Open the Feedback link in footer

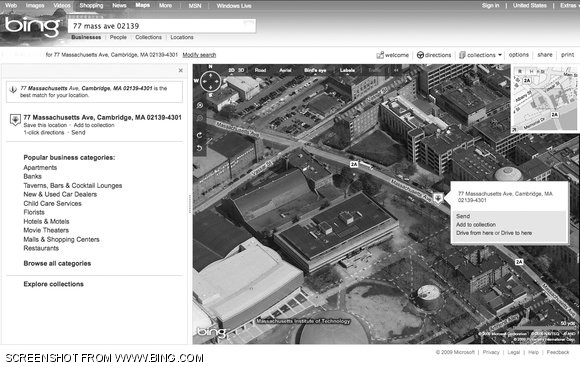[558, 352]
